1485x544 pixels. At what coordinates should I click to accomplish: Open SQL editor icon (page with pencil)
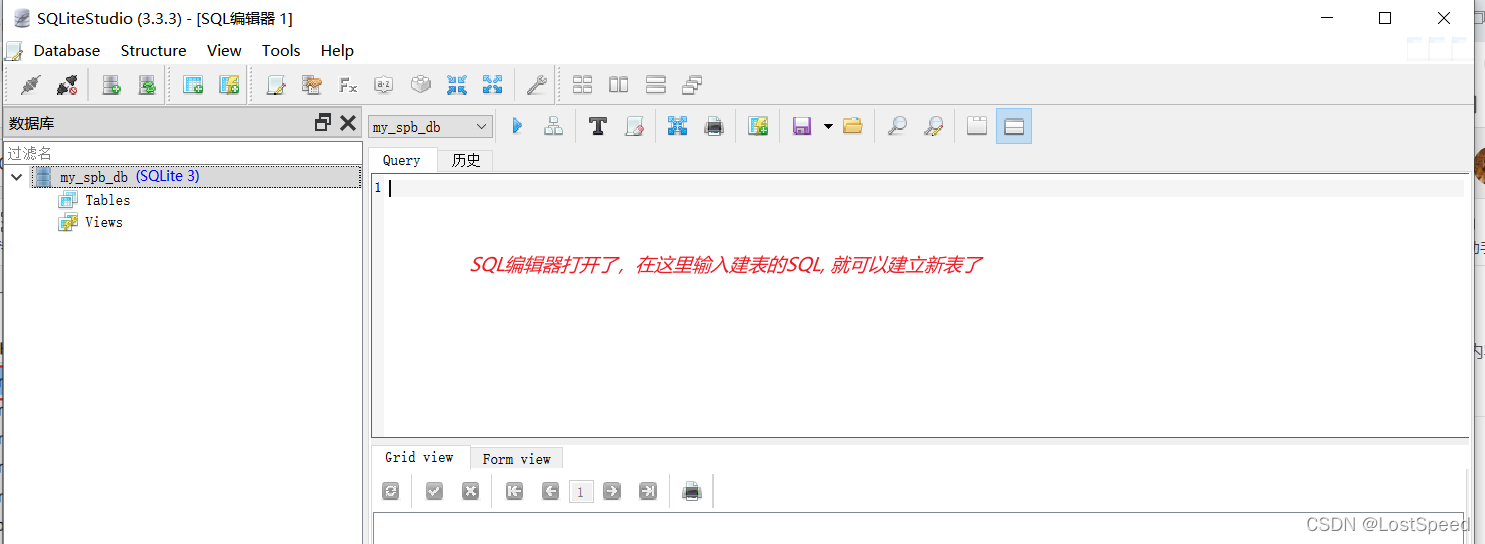click(276, 85)
